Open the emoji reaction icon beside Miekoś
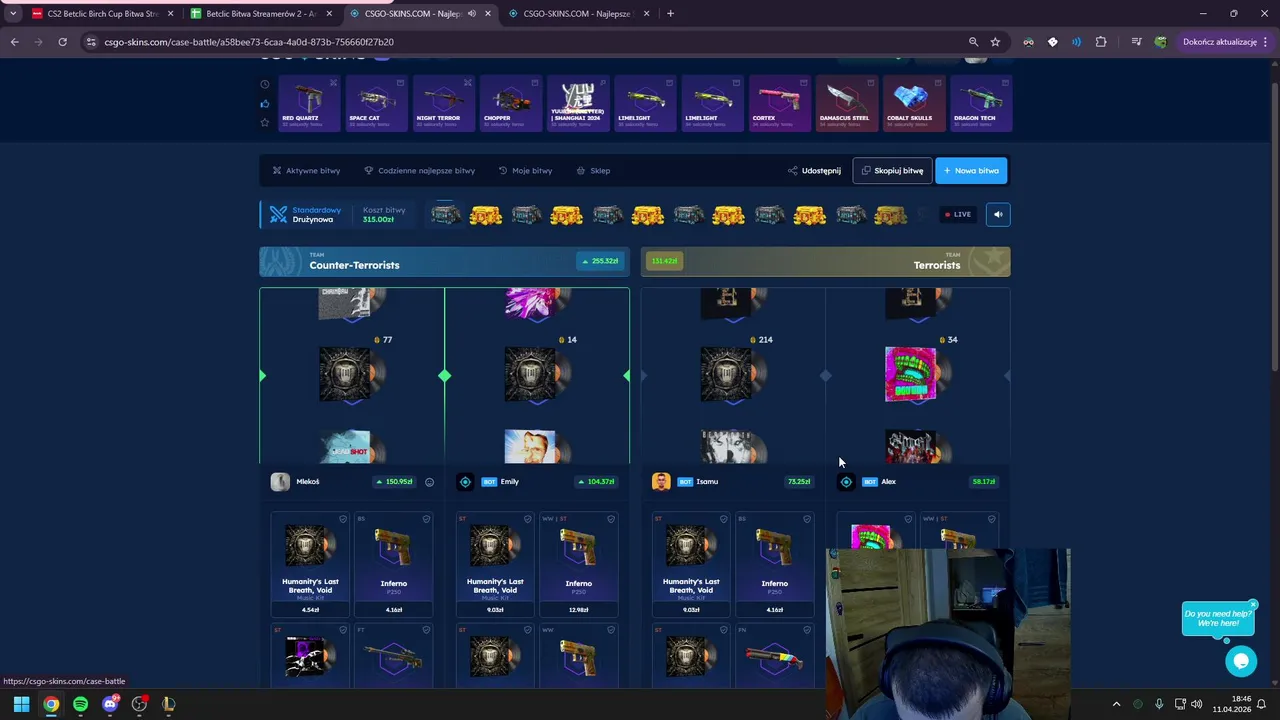The image size is (1280, 720). tap(429, 482)
